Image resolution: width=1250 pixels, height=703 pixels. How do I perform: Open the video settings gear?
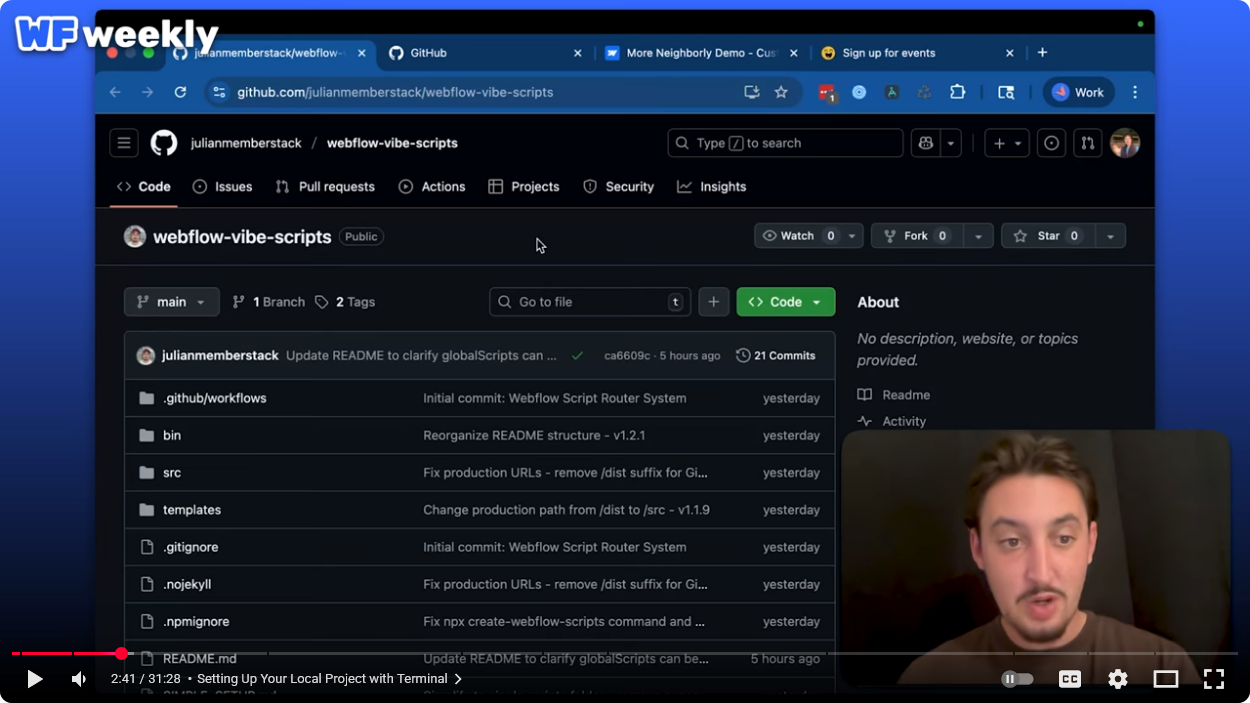click(1117, 679)
